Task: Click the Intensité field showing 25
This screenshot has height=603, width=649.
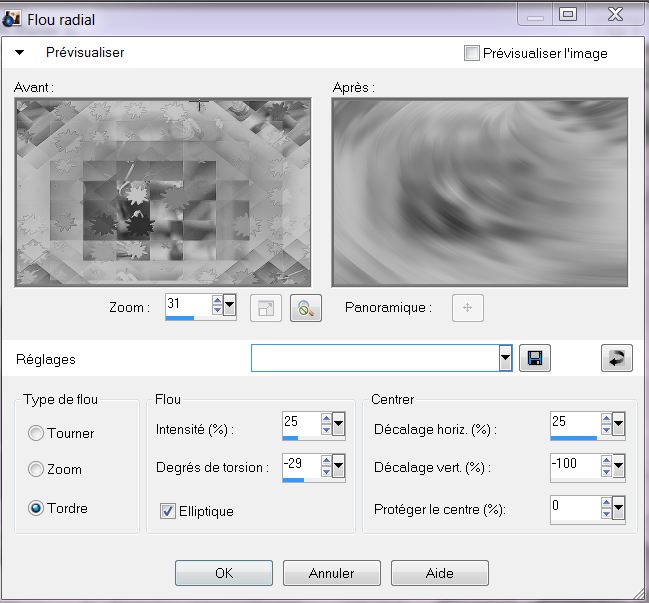Action: point(301,423)
